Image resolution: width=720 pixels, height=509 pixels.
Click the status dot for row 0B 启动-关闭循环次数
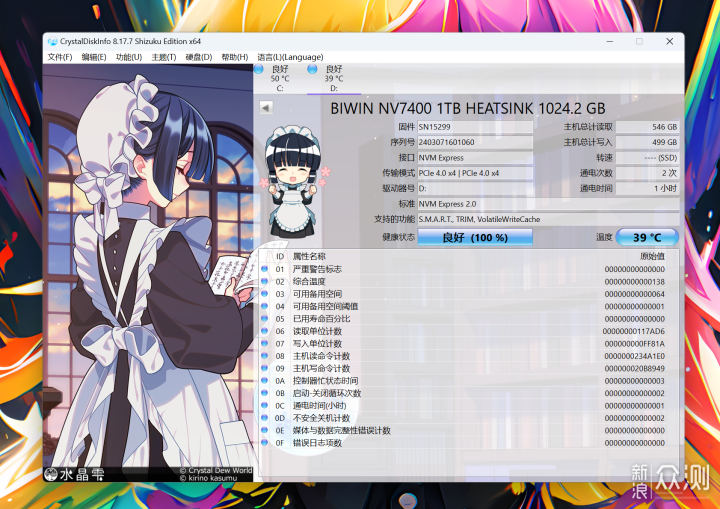pos(264,393)
